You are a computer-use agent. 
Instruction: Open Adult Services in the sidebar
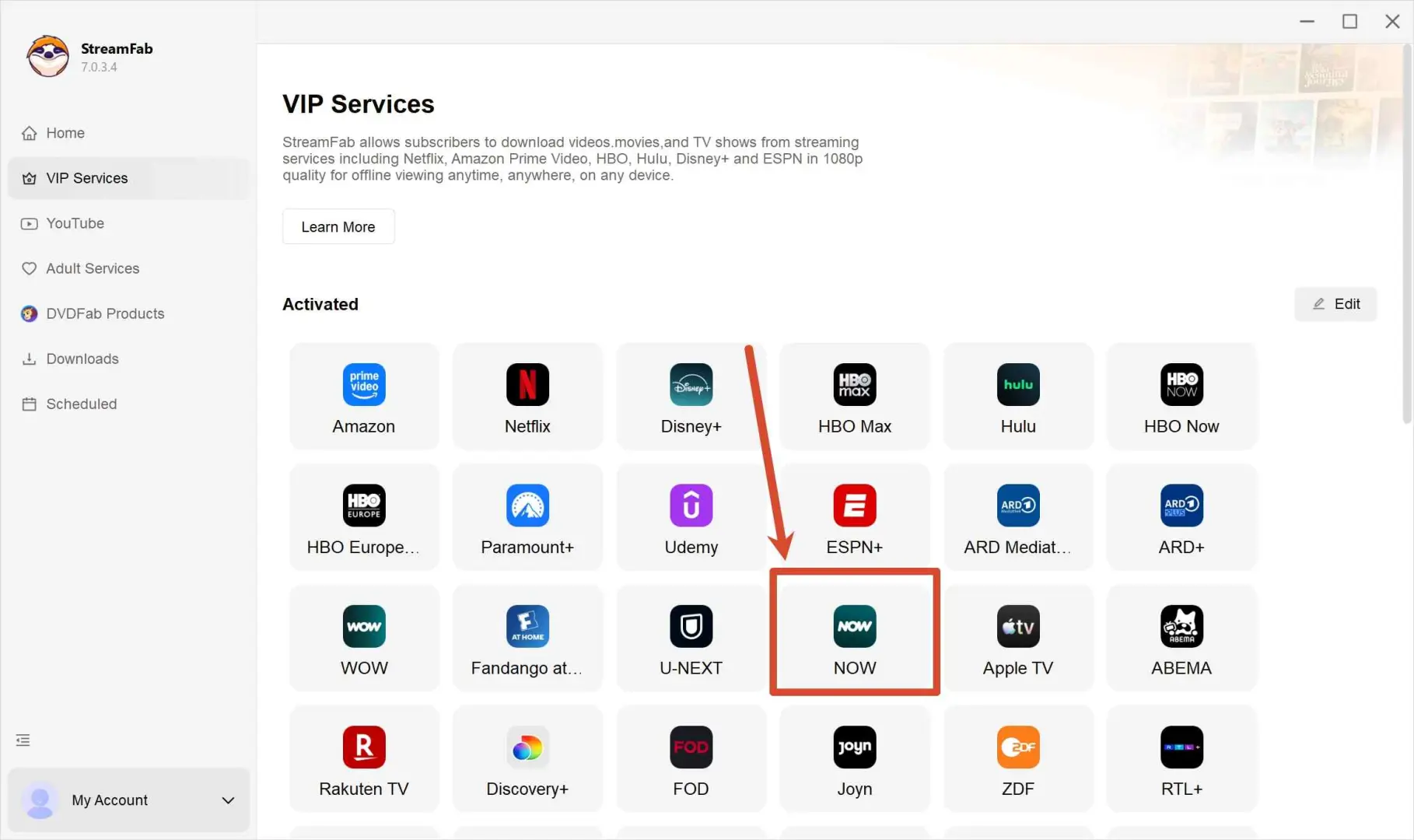tap(128, 268)
